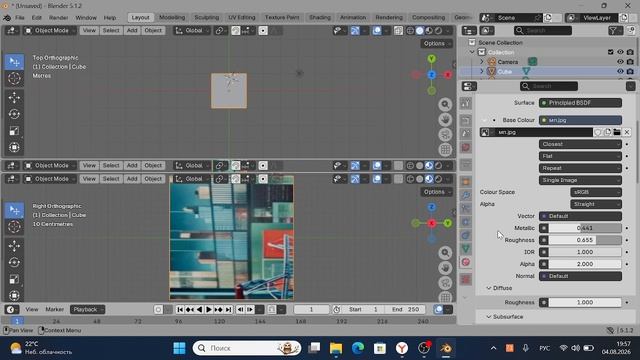Screen dimensions: 640x360
Task: Open the Render menu
Action: click(58, 18)
